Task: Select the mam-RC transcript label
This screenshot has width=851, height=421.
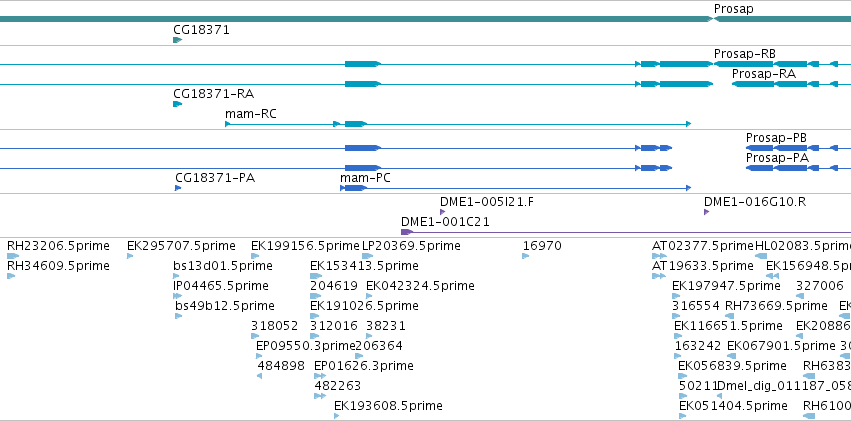Action: 251,114
